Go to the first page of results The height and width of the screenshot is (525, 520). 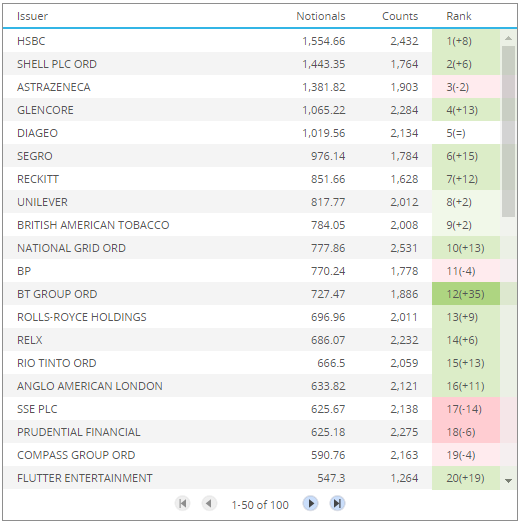182,504
